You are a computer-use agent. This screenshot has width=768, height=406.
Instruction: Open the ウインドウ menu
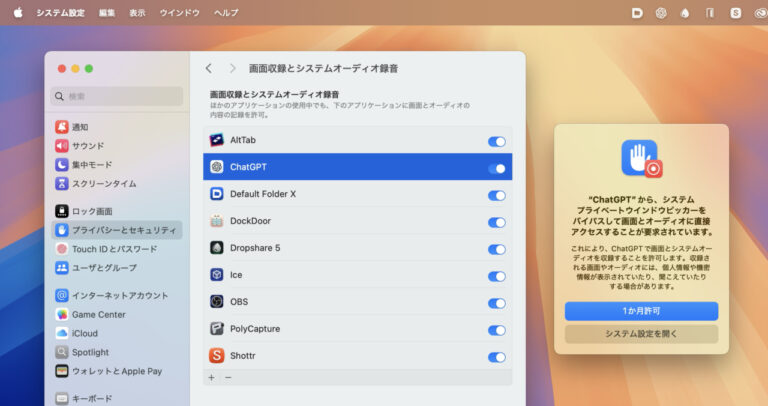point(180,13)
